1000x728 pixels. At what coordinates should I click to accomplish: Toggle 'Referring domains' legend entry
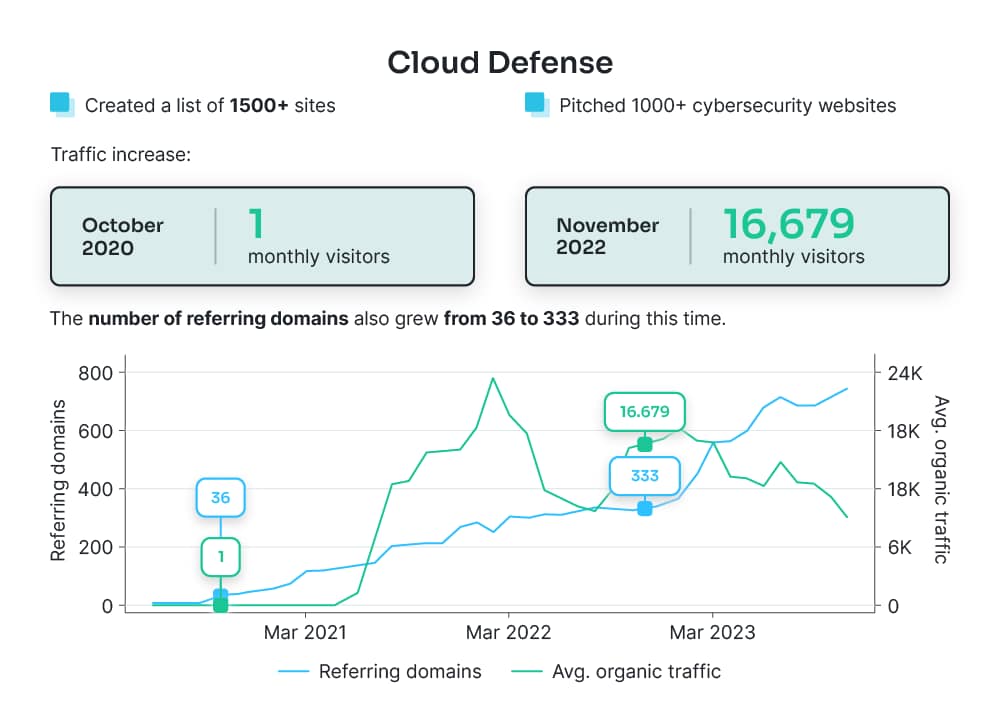tap(380, 671)
